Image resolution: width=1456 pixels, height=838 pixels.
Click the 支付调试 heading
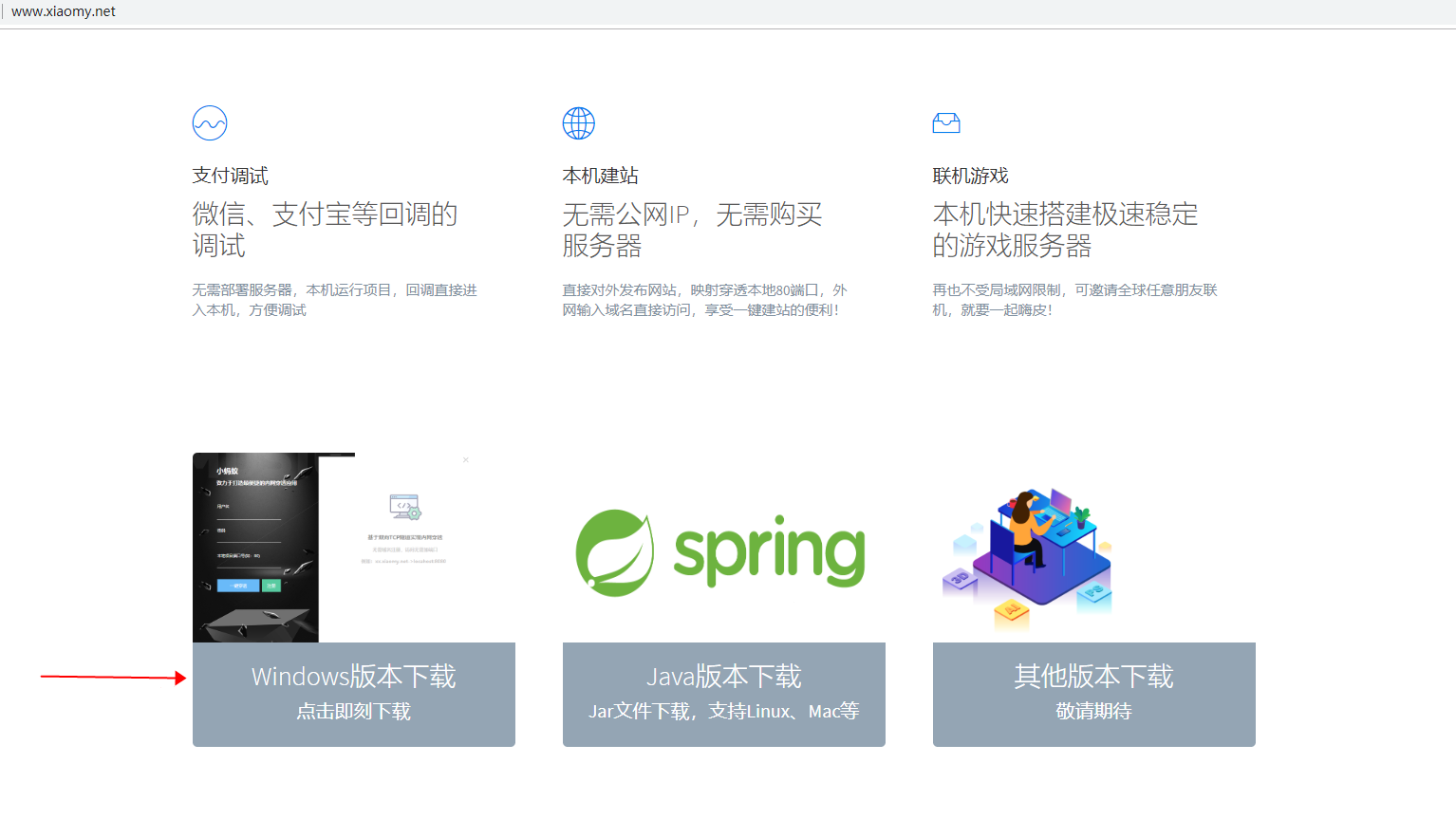click(x=231, y=176)
